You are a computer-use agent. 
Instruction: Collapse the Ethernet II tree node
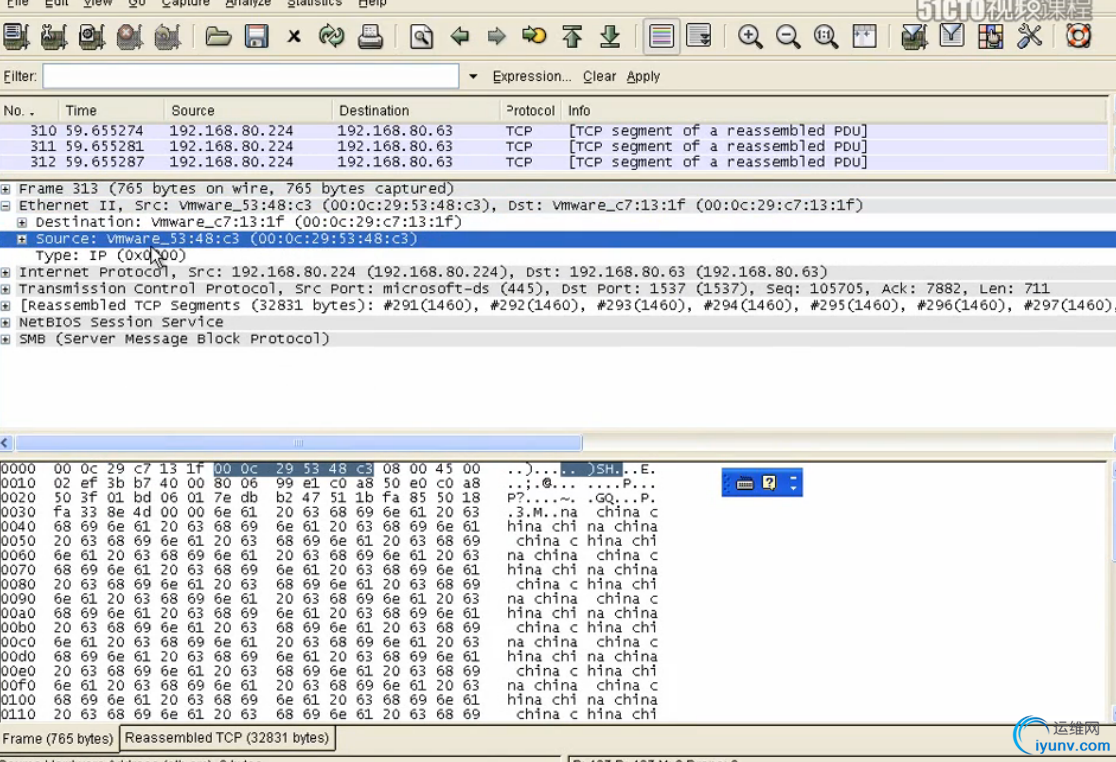[x=6, y=206]
